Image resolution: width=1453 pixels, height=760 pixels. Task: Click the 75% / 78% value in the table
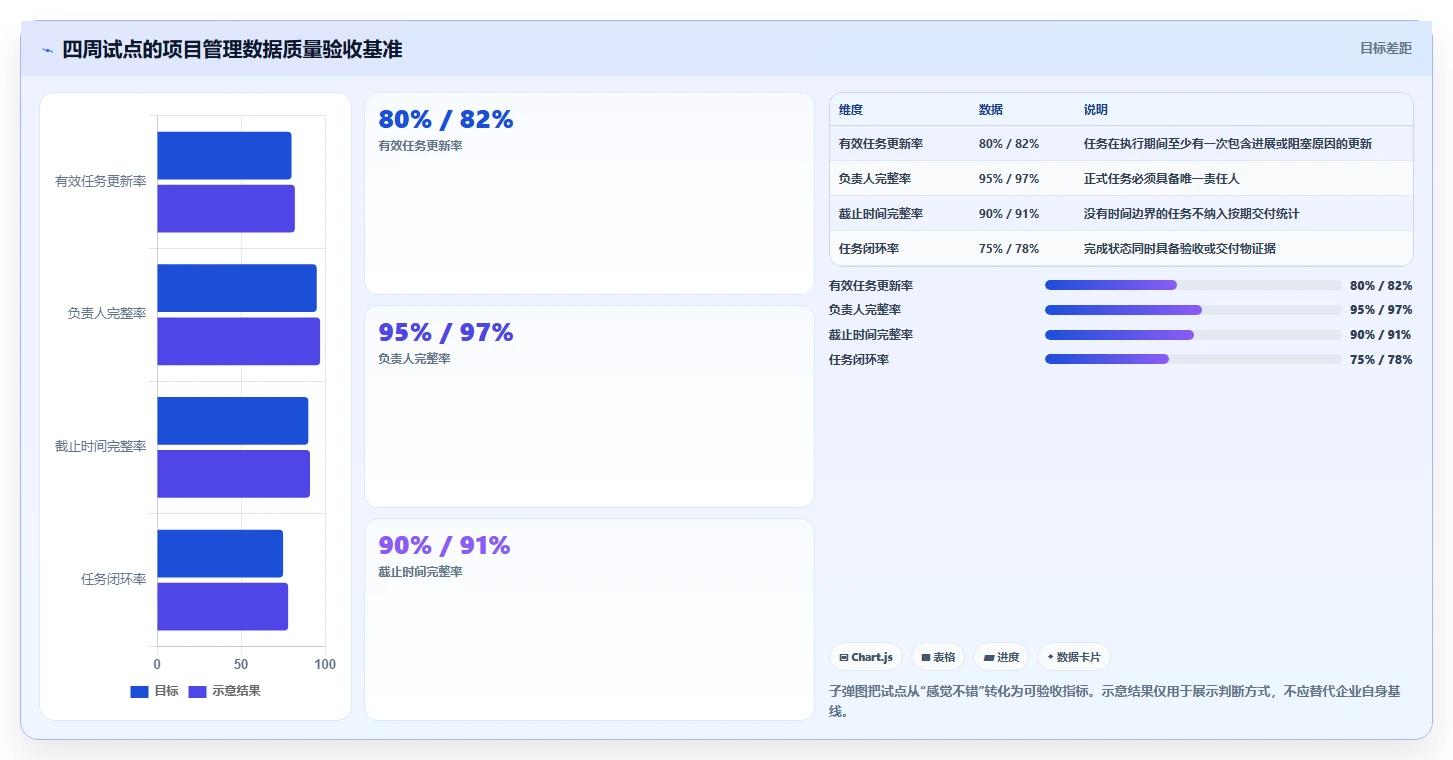tap(1009, 249)
